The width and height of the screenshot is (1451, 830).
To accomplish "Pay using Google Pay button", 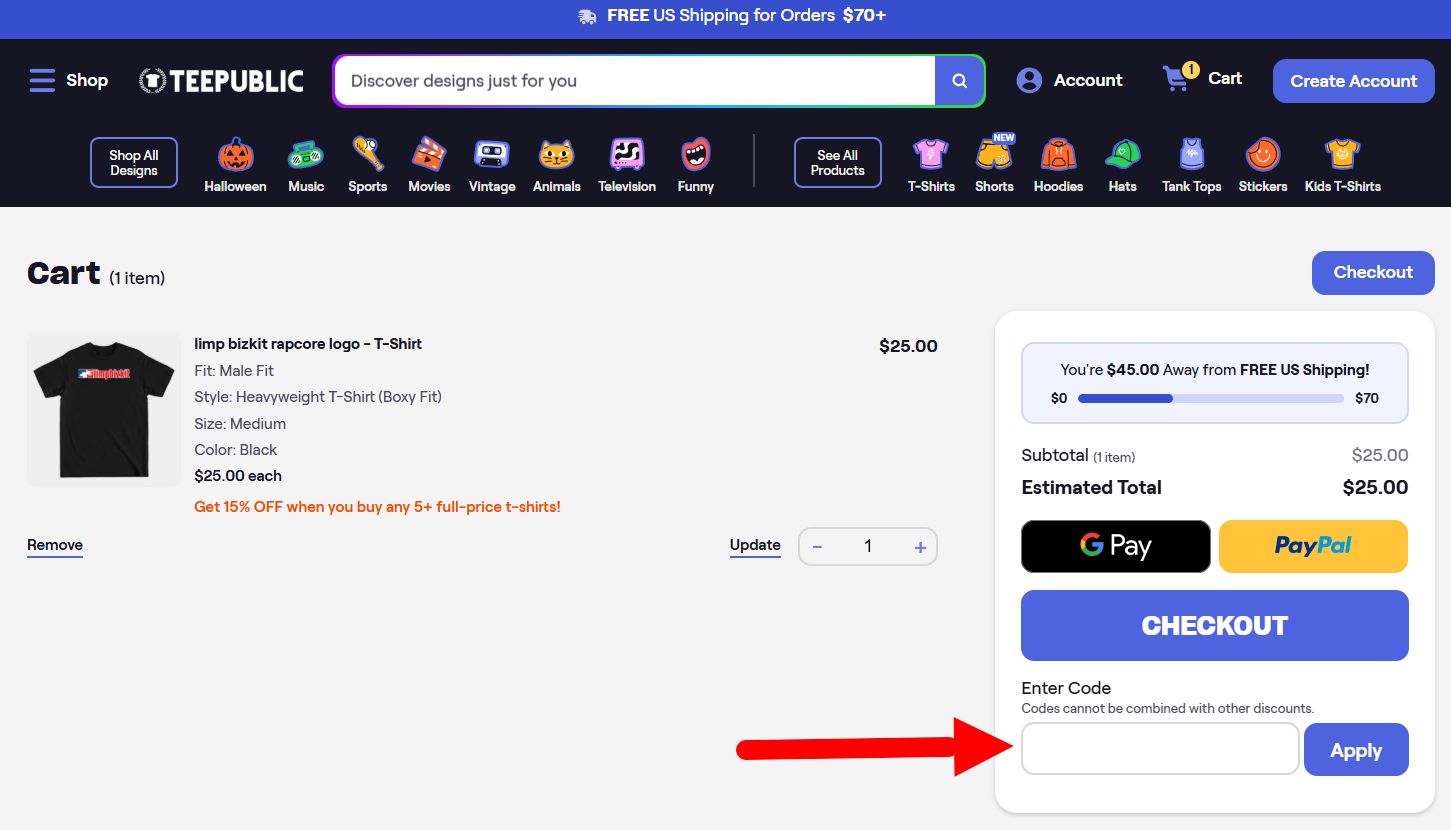I will [1116, 546].
